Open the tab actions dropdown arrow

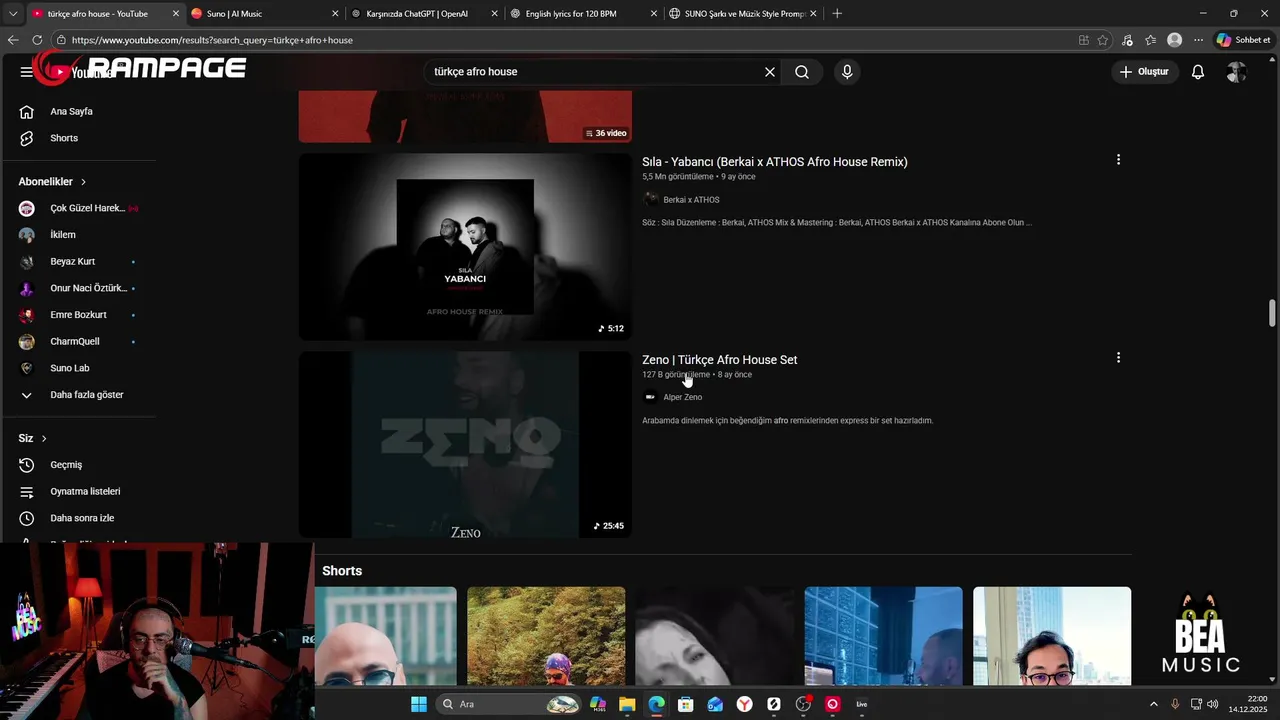pyautogui.click(x=12, y=14)
